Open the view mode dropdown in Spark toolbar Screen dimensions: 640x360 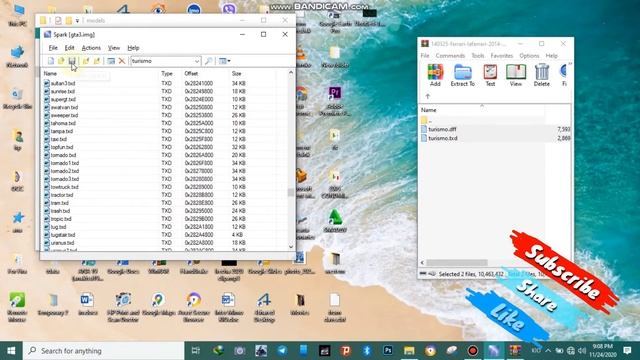click(224, 61)
